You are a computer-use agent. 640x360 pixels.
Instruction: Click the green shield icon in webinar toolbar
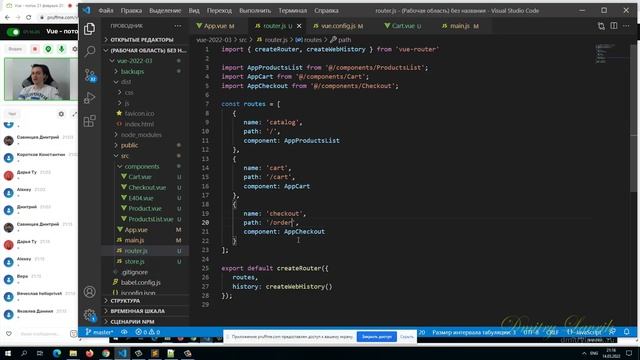tap(48, 49)
